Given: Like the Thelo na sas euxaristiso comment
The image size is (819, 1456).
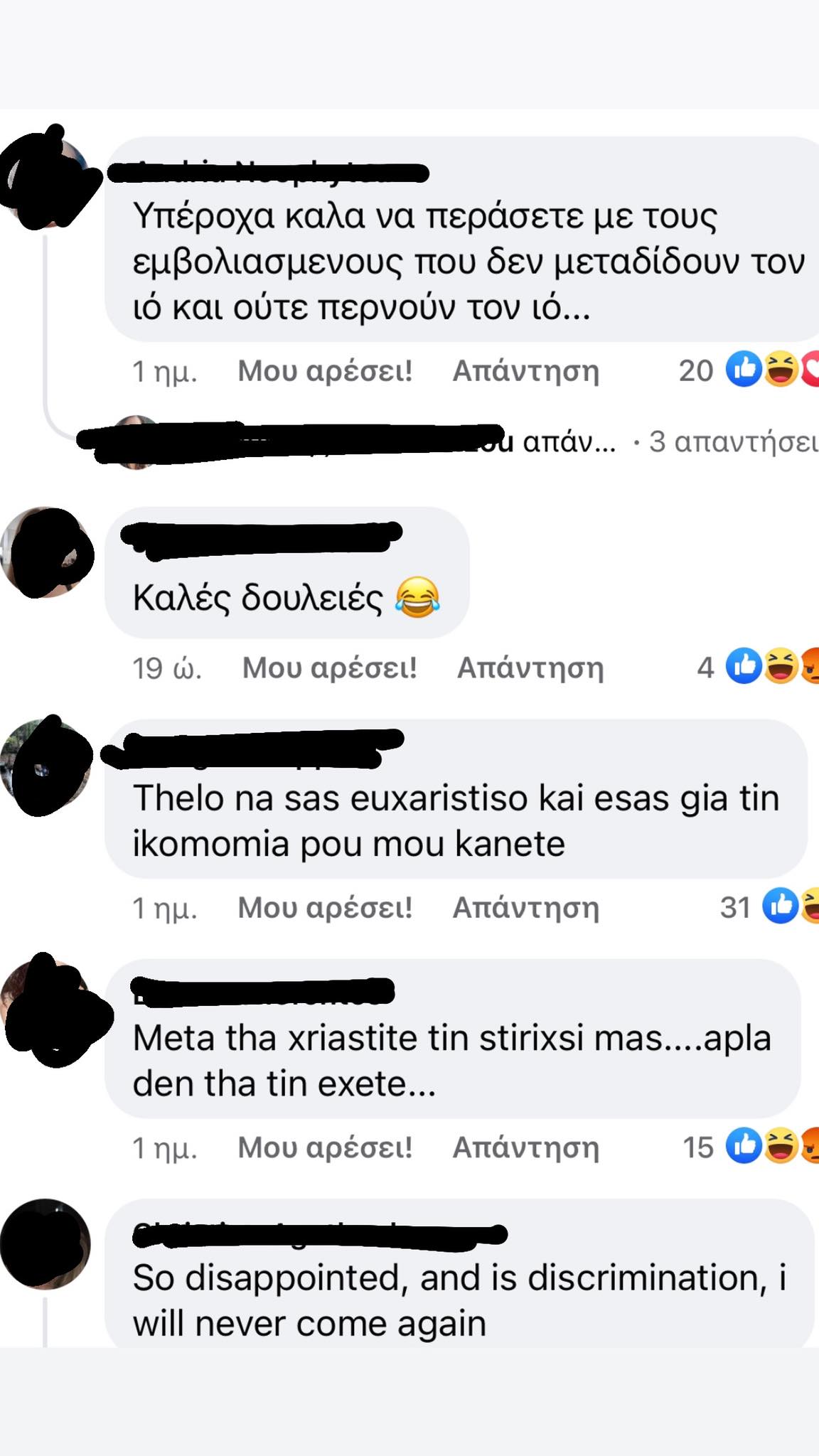Looking at the screenshot, I should click(325, 907).
